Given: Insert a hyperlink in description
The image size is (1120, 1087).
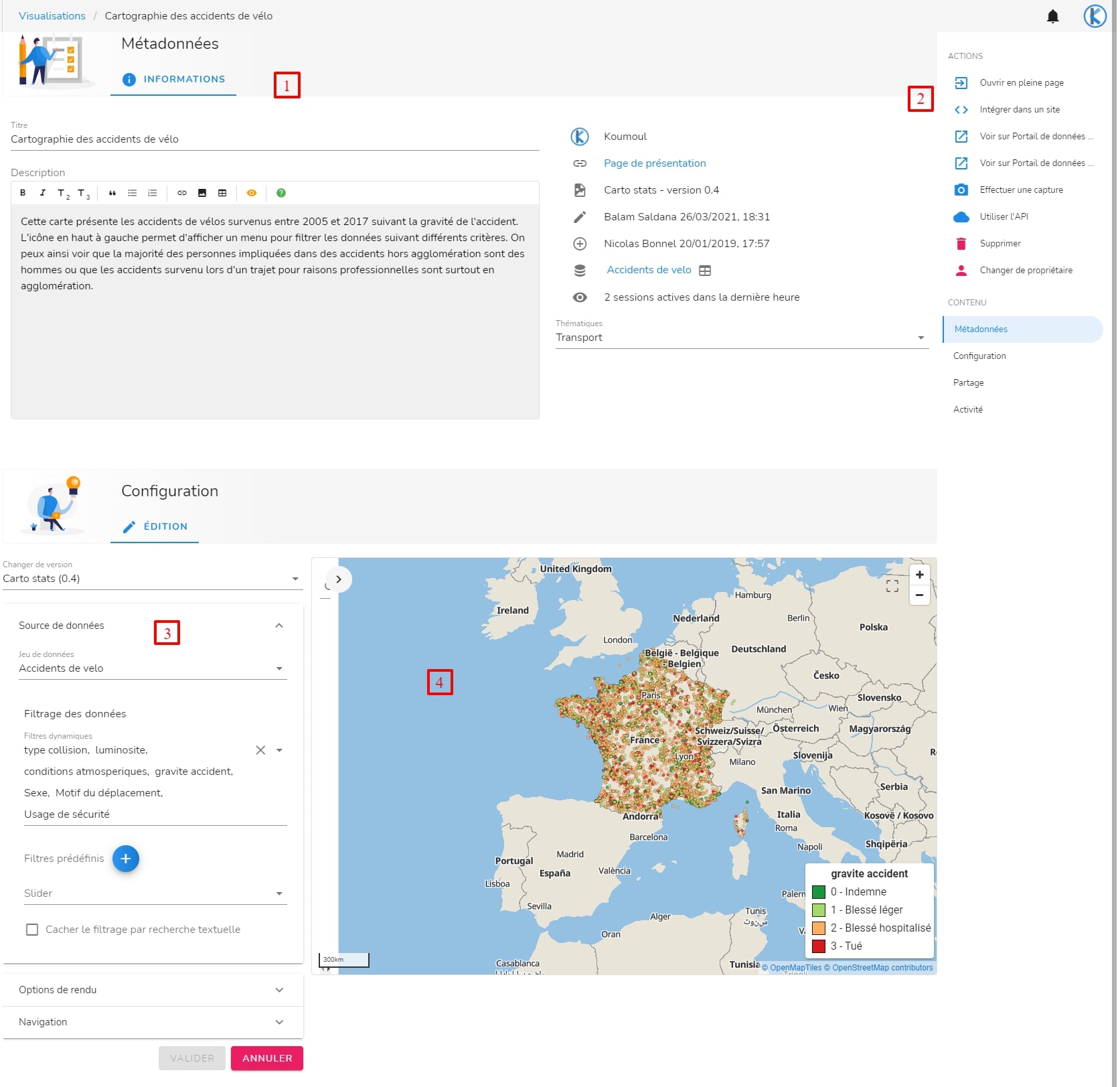Looking at the screenshot, I should [182, 193].
